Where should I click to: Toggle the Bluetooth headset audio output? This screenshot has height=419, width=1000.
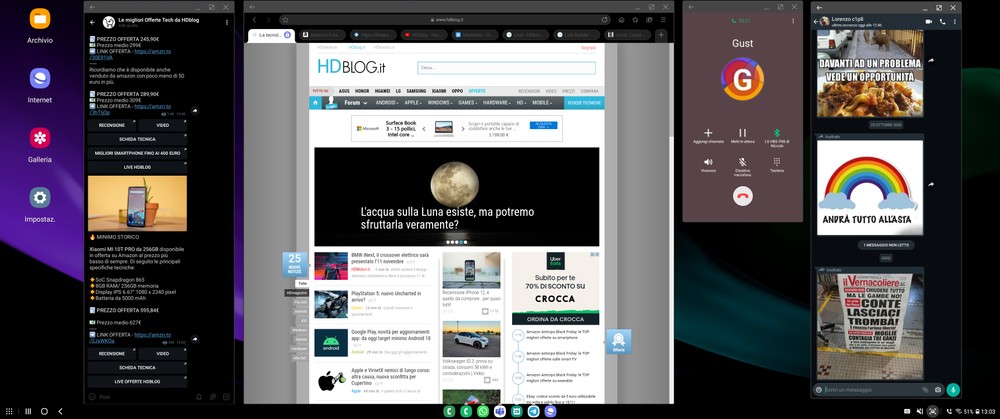click(776, 133)
